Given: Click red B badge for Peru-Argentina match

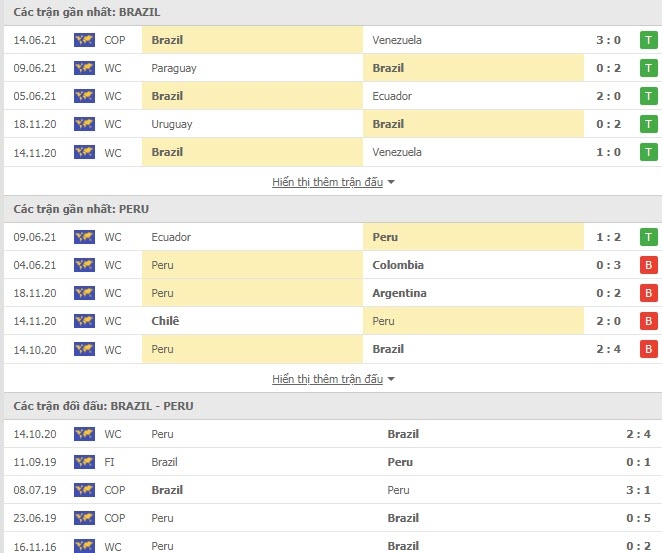Looking at the screenshot, I should (x=648, y=293).
